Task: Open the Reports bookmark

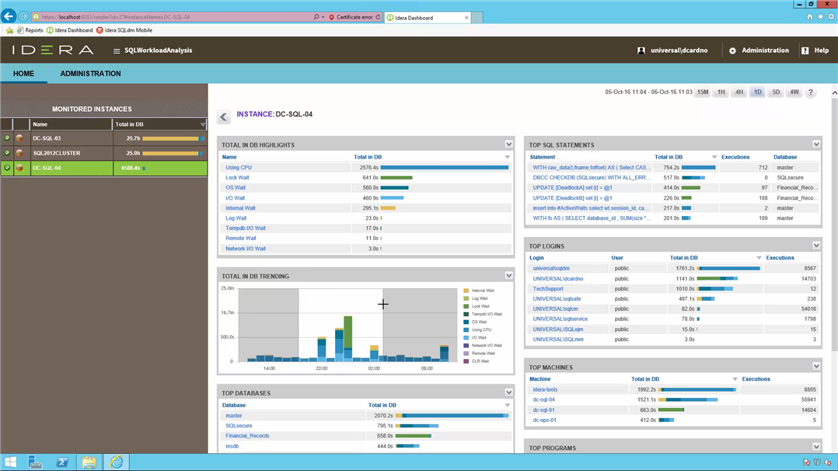Action: tap(30, 30)
